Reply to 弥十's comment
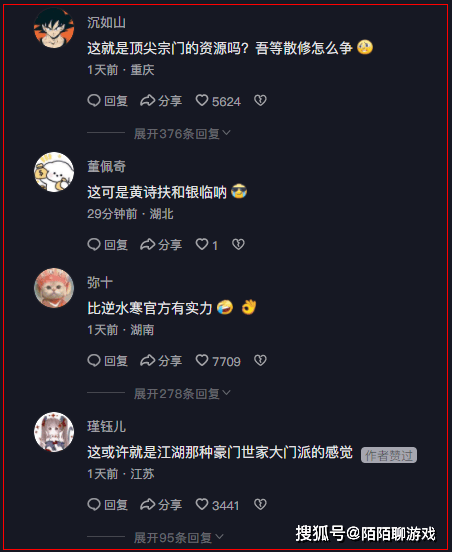The height and width of the screenshot is (552, 452). tap(107, 361)
